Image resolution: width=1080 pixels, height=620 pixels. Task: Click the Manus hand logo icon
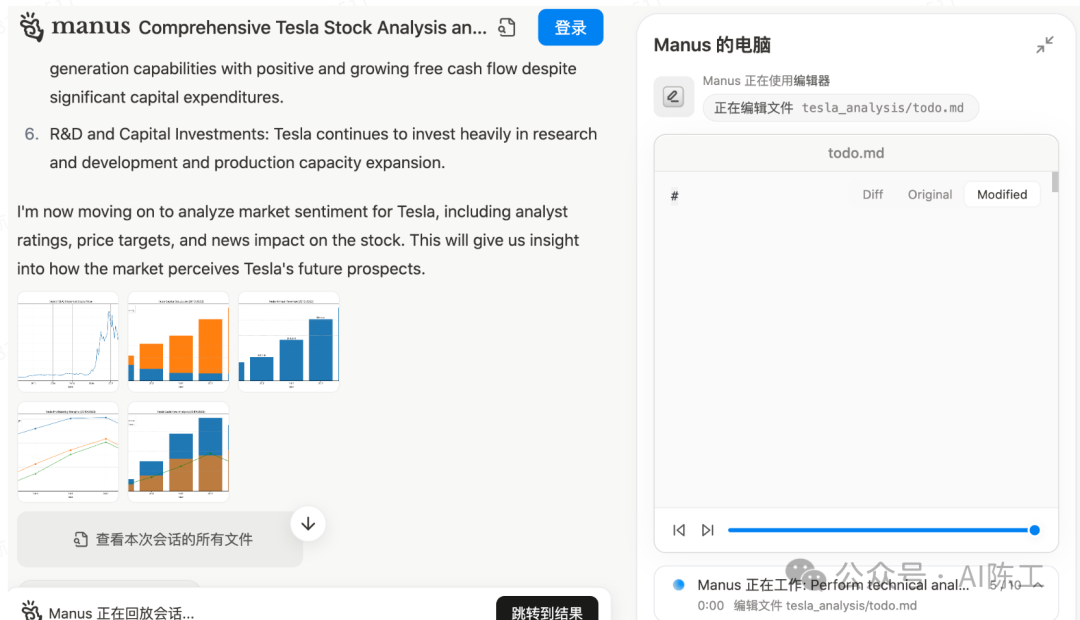(32, 27)
